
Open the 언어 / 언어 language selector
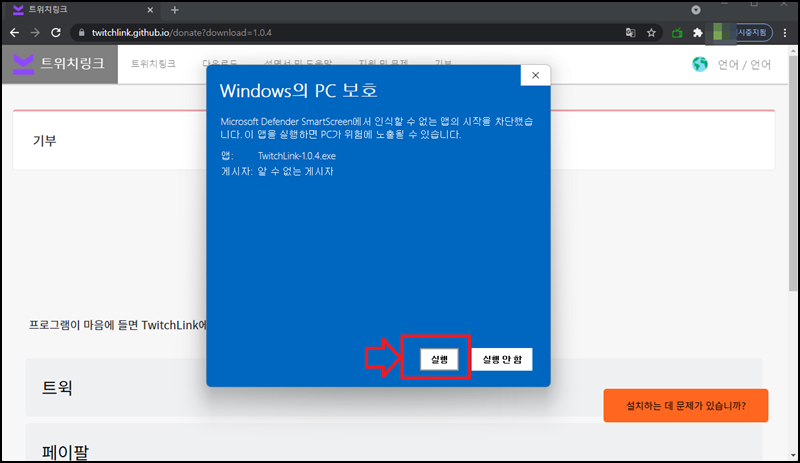click(744, 65)
